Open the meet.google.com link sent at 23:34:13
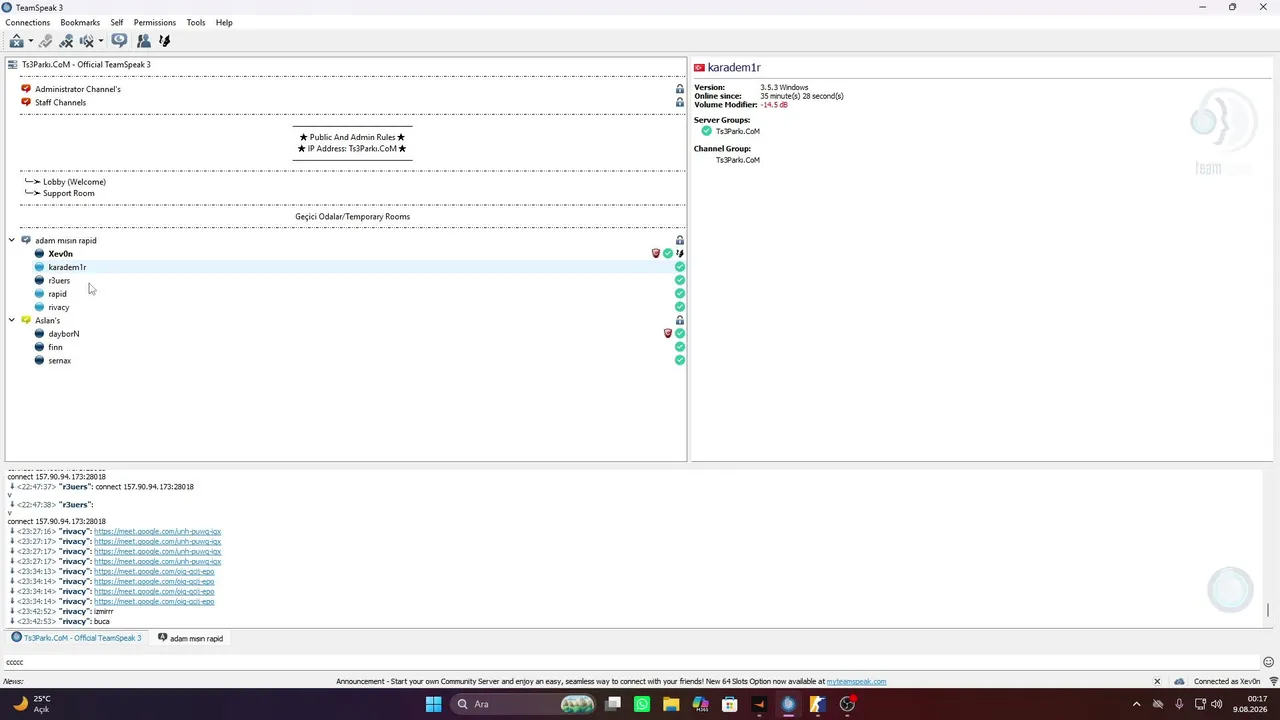Viewport: 1280px width, 720px height. [x=154, y=572]
